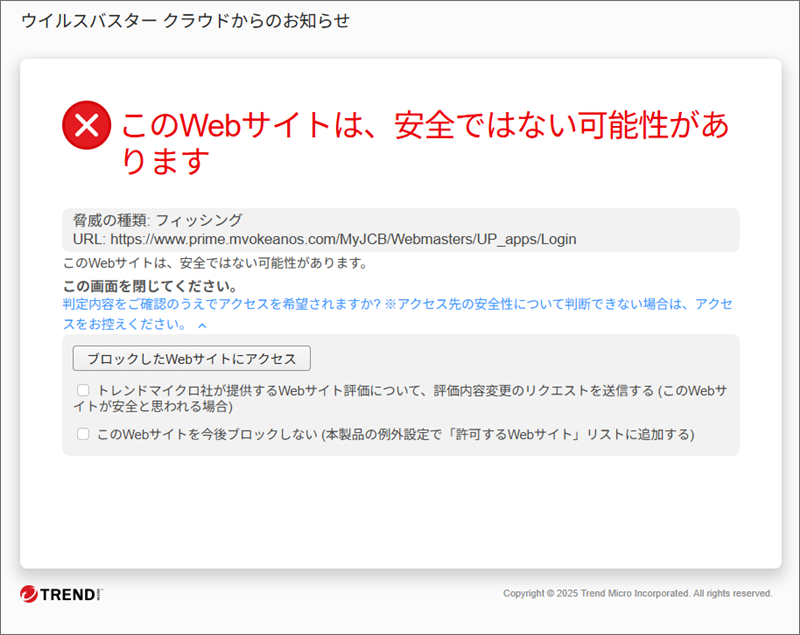Click the ブロックしたWebサイトにアクセス button
The height and width of the screenshot is (635, 800).
[x=191, y=359]
